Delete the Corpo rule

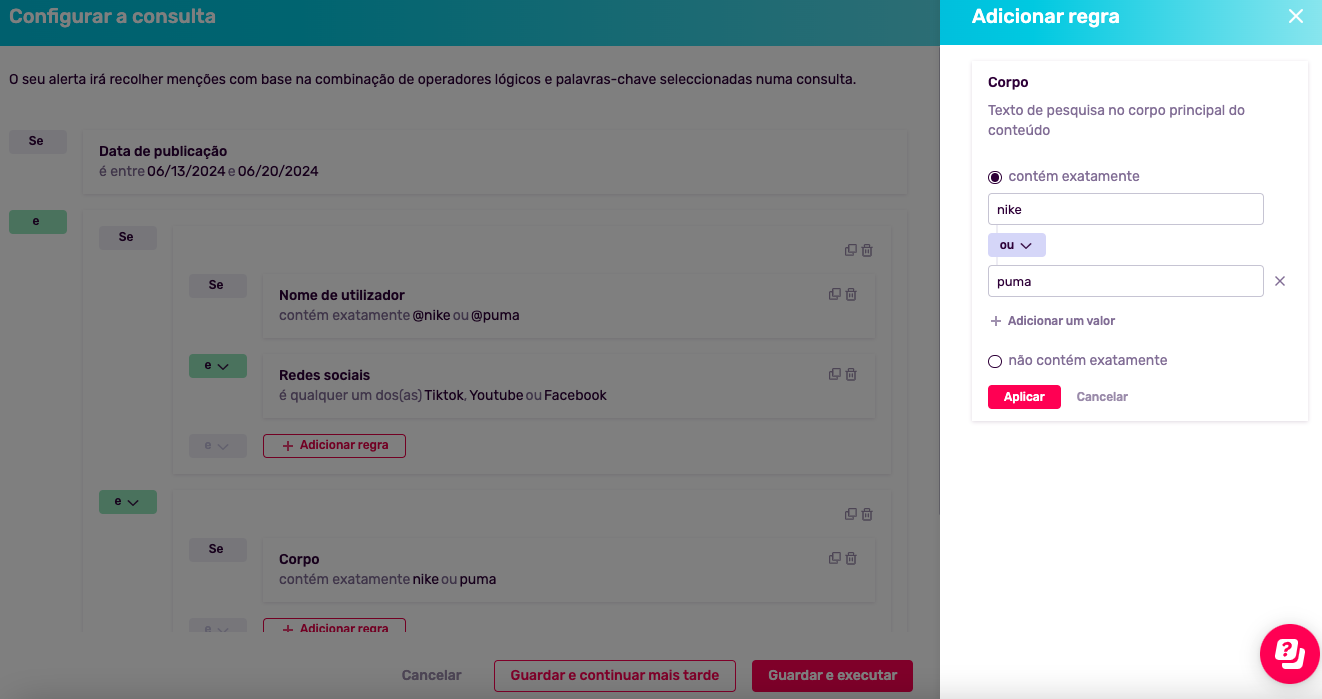[851, 558]
